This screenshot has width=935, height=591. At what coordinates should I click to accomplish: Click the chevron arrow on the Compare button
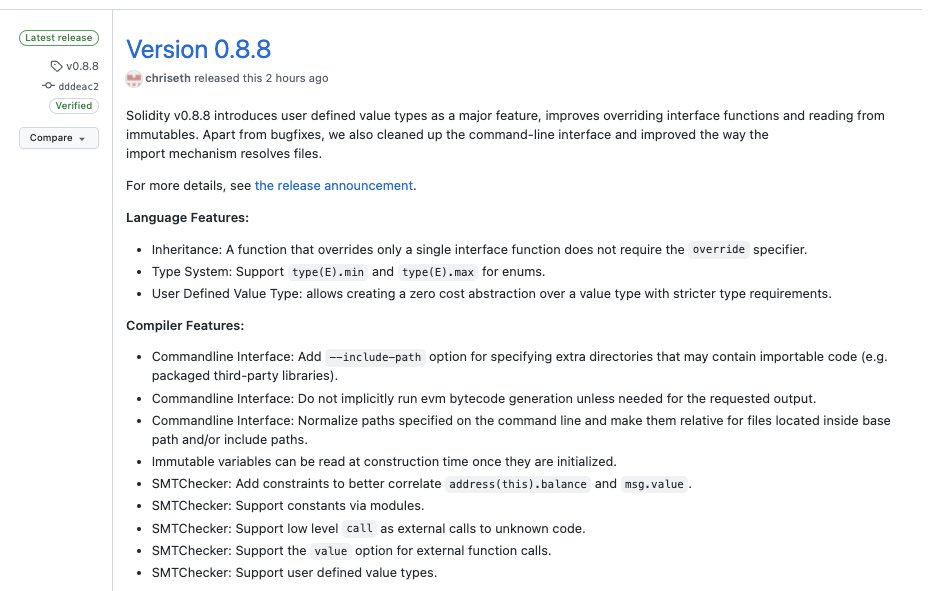[83, 138]
